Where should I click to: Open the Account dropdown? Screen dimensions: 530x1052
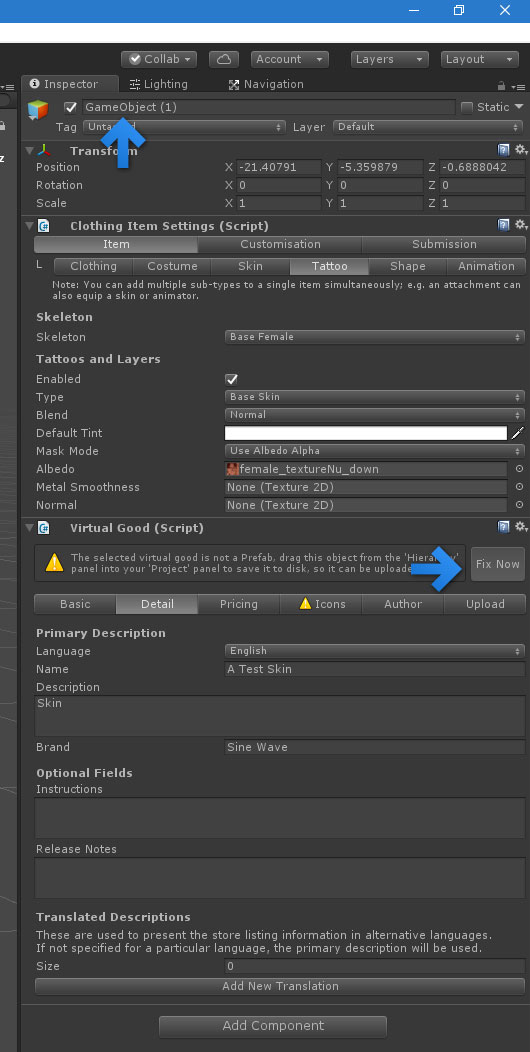click(x=290, y=59)
